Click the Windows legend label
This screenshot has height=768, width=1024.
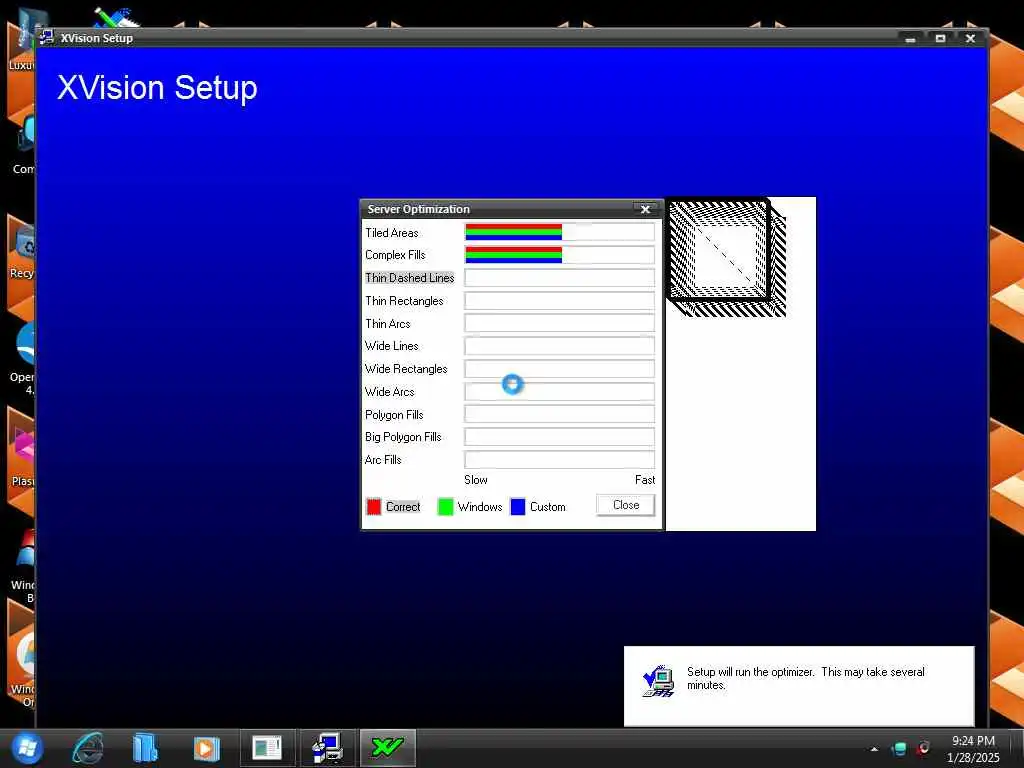point(480,507)
